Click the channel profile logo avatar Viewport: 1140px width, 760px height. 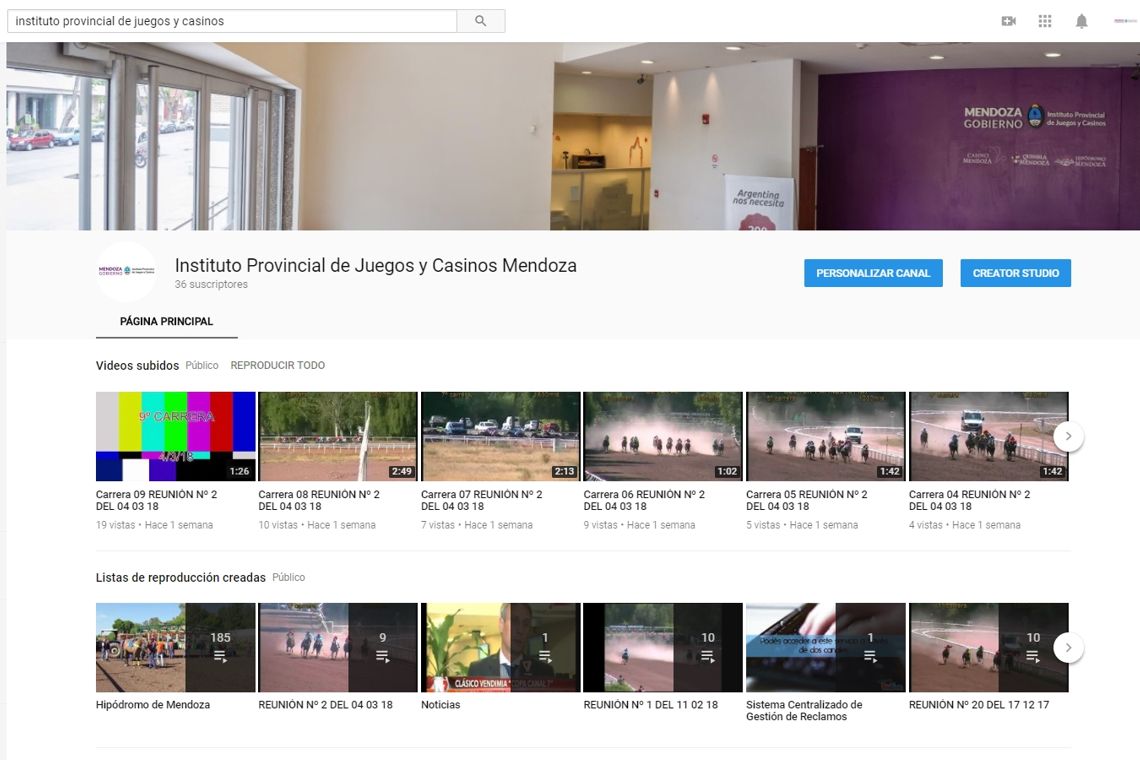point(127,271)
